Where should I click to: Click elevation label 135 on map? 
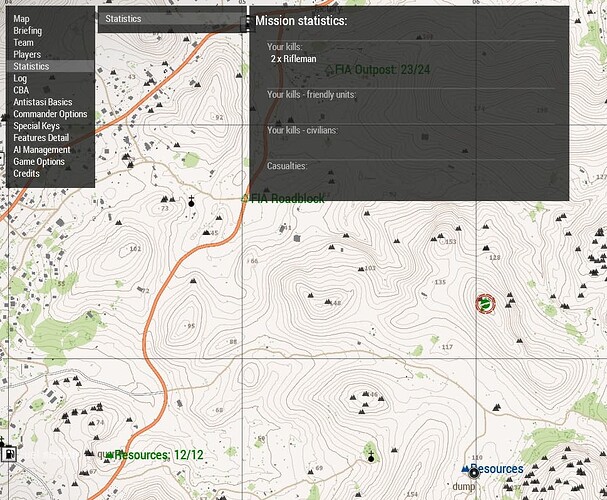tap(440, 282)
